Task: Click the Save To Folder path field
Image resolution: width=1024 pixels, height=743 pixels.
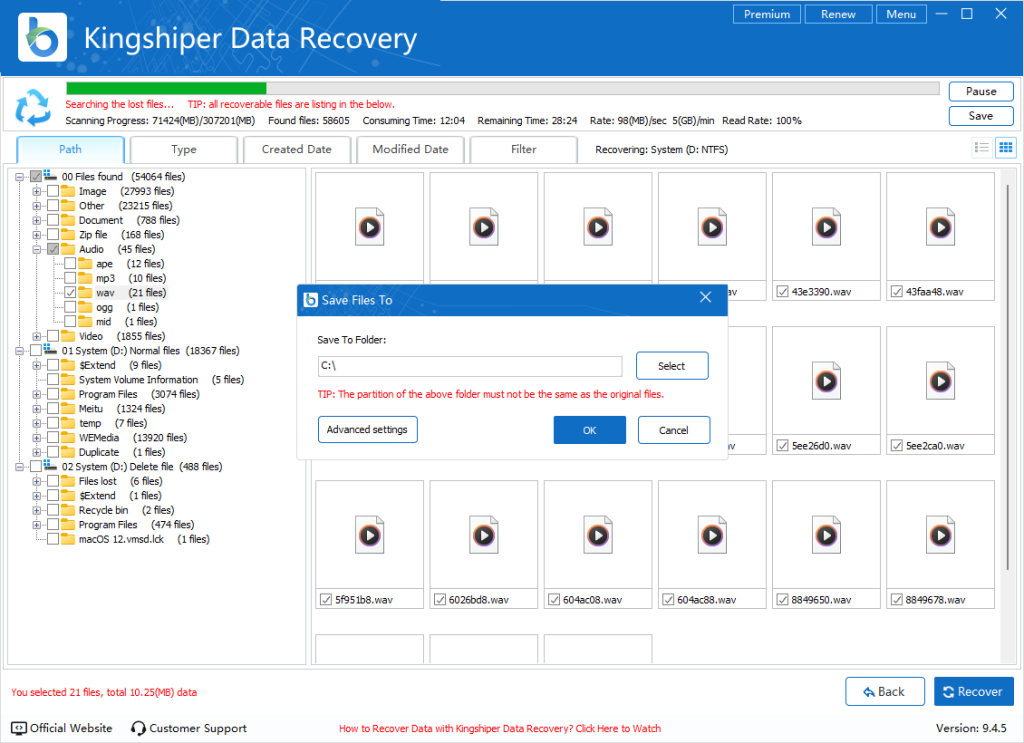Action: pyautogui.click(x=470, y=366)
